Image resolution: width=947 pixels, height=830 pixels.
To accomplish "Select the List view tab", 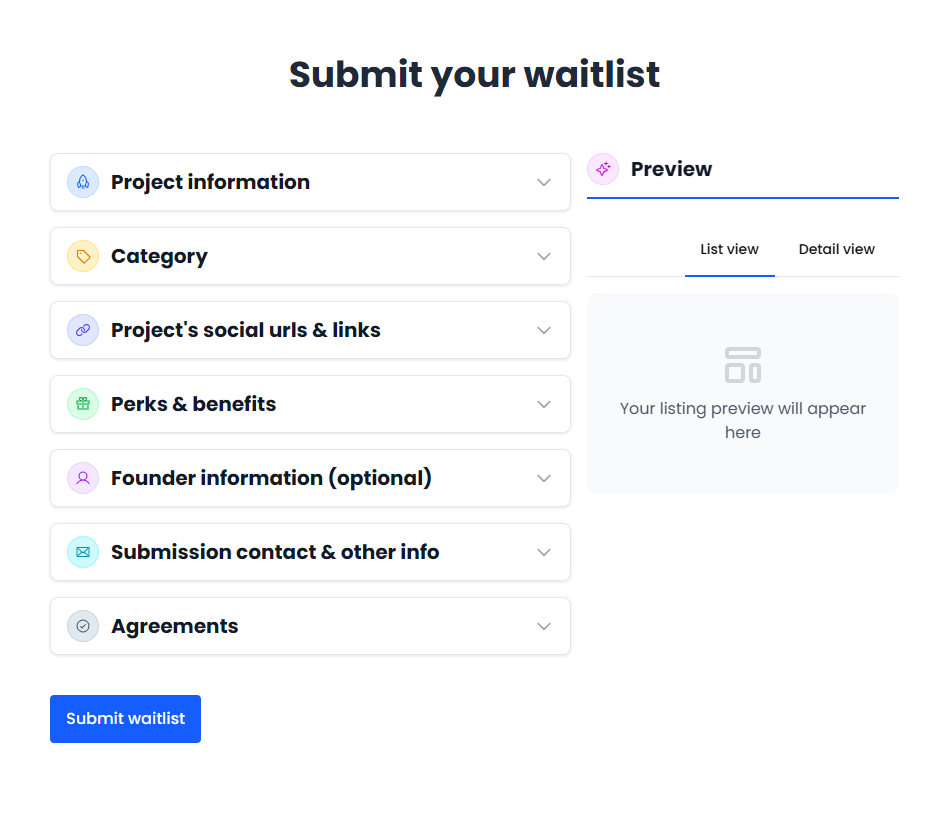I will tap(729, 249).
